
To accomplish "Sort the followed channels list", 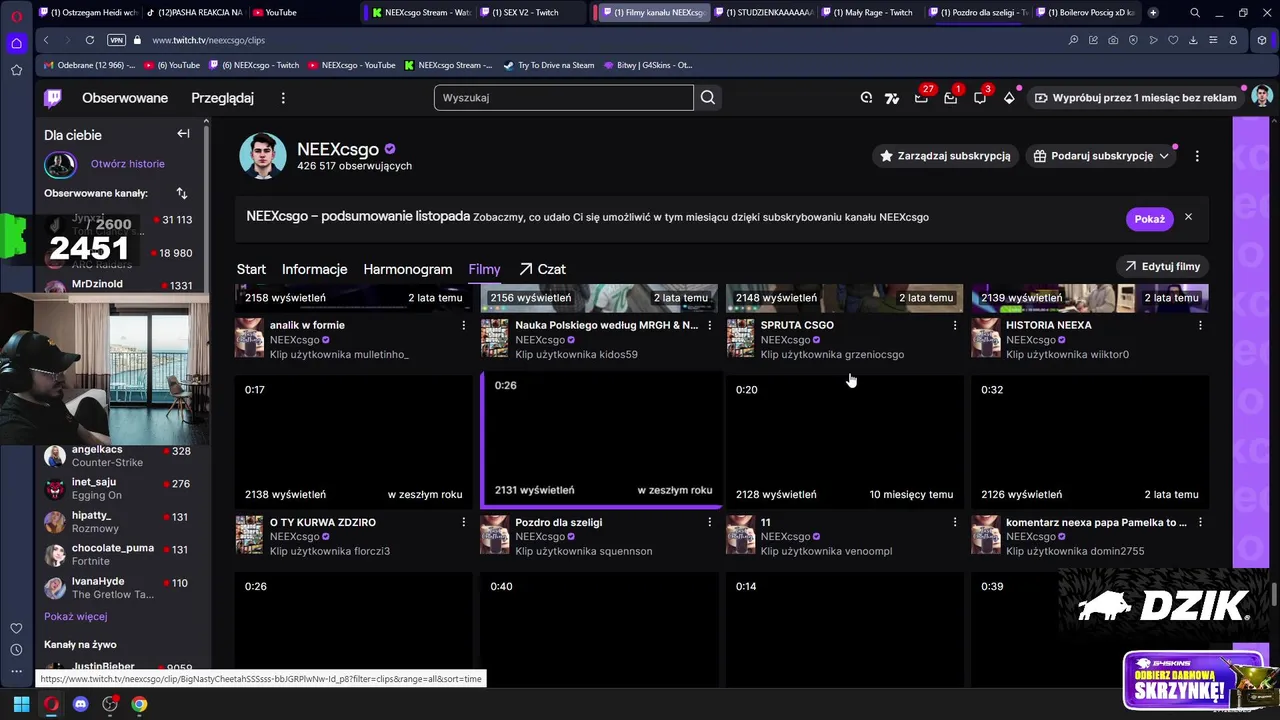I will (181, 193).
